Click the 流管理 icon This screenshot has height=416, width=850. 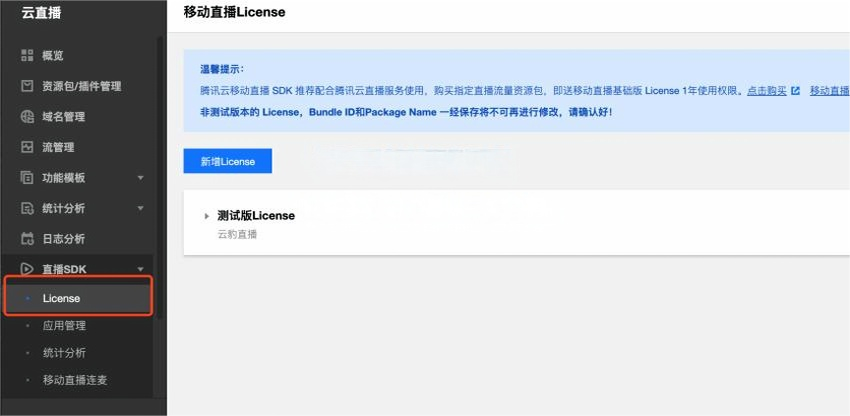point(27,147)
